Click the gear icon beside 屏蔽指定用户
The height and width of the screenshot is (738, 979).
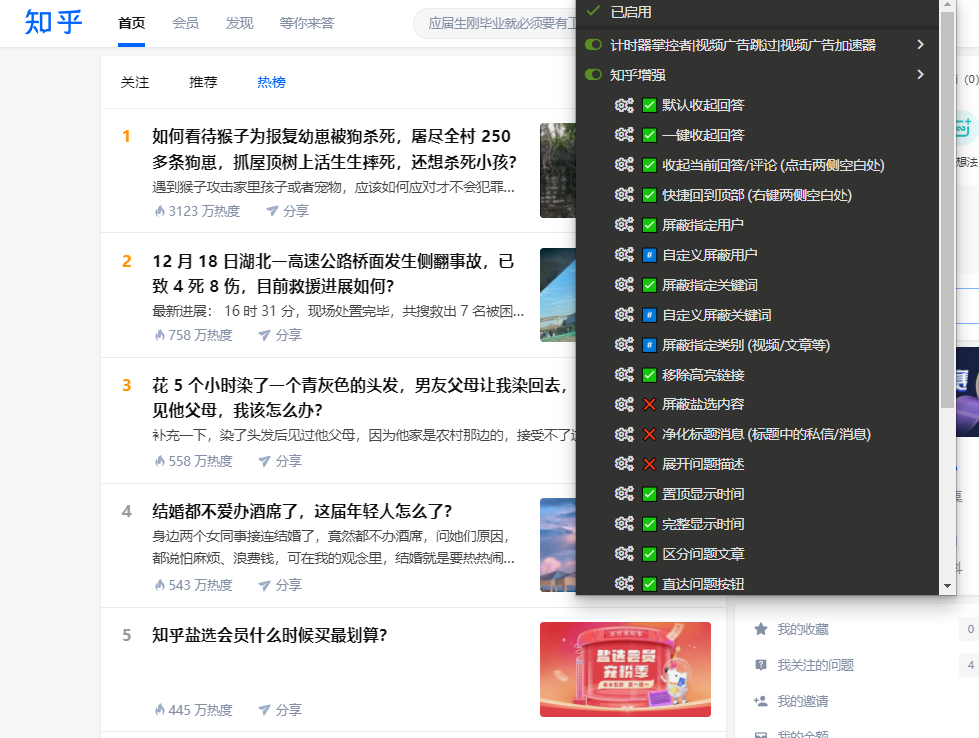pyautogui.click(x=624, y=225)
